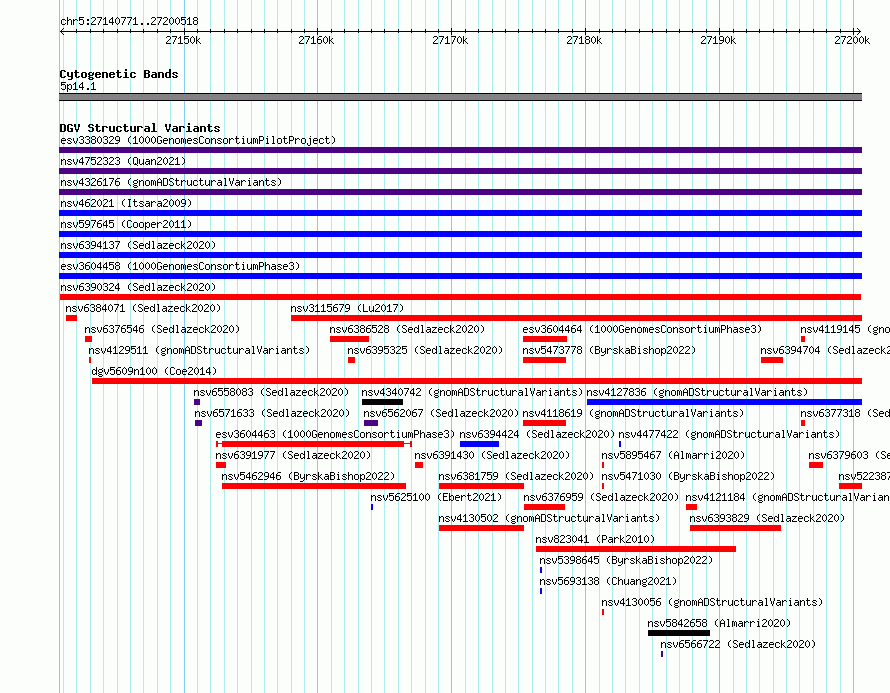Select the red nsv6376959 variant bar
The height and width of the screenshot is (693, 890).
point(544,507)
